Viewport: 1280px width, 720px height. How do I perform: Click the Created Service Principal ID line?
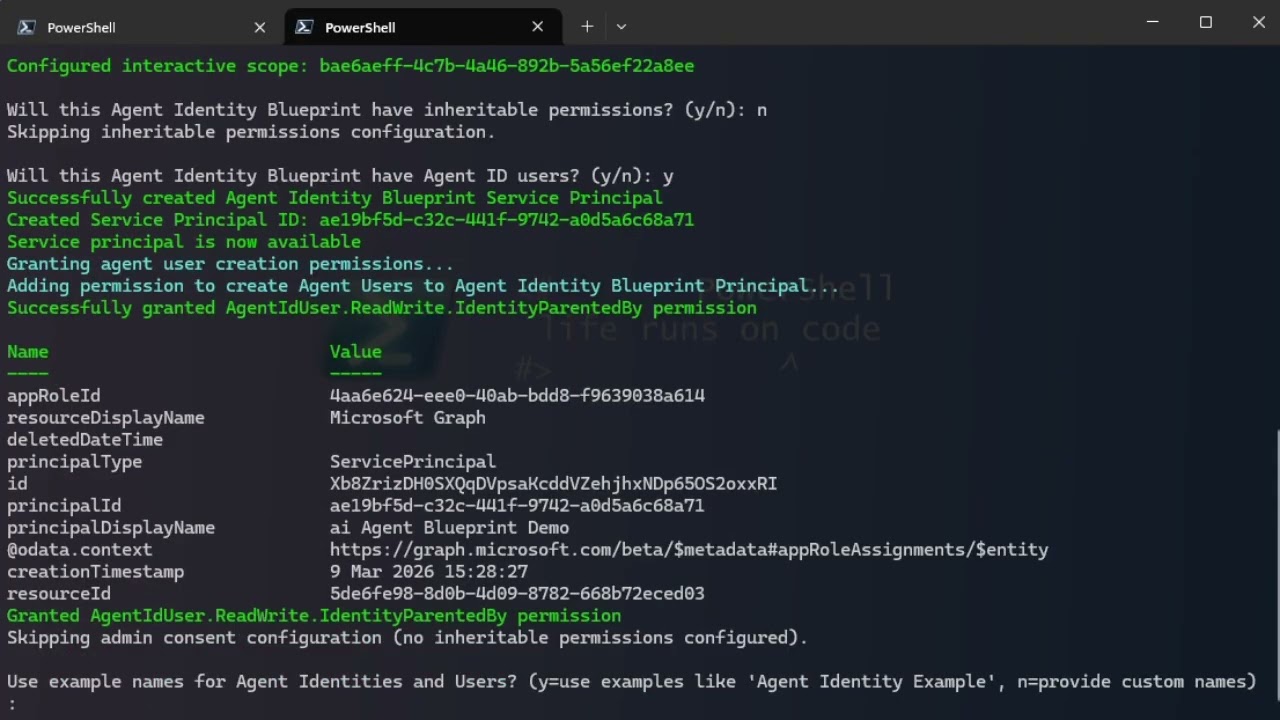click(x=350, y=220)
